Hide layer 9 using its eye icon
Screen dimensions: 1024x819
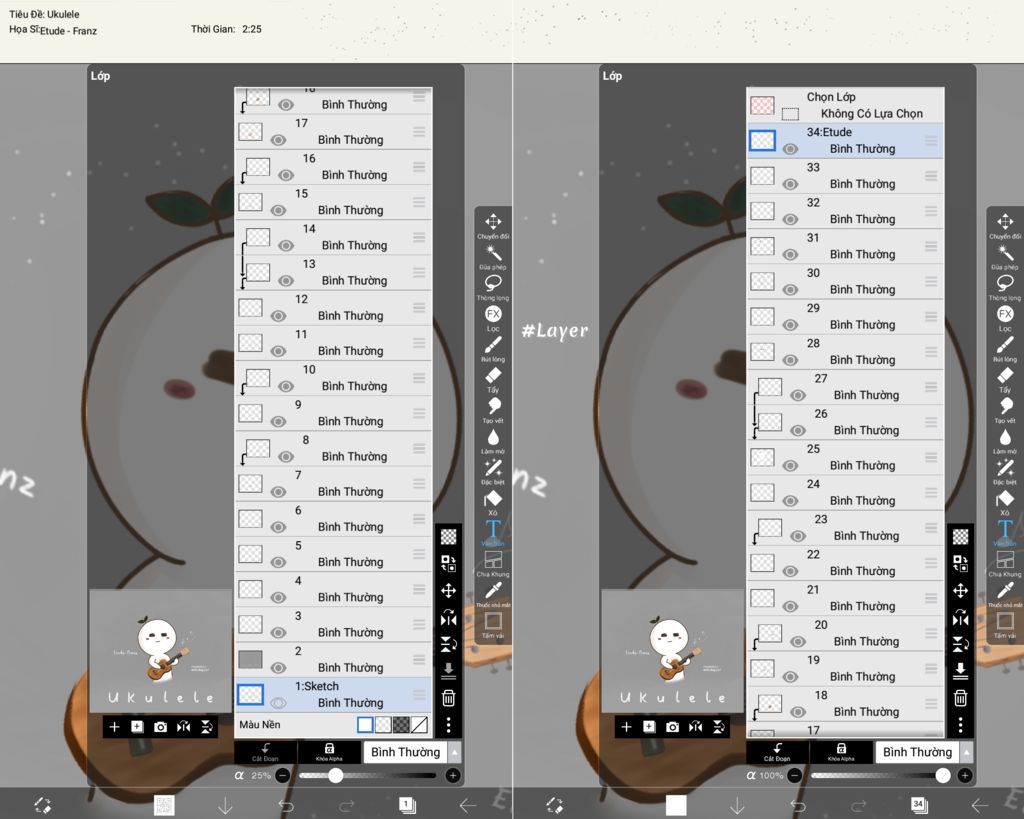pyautogui.click(x=278, y=422)
